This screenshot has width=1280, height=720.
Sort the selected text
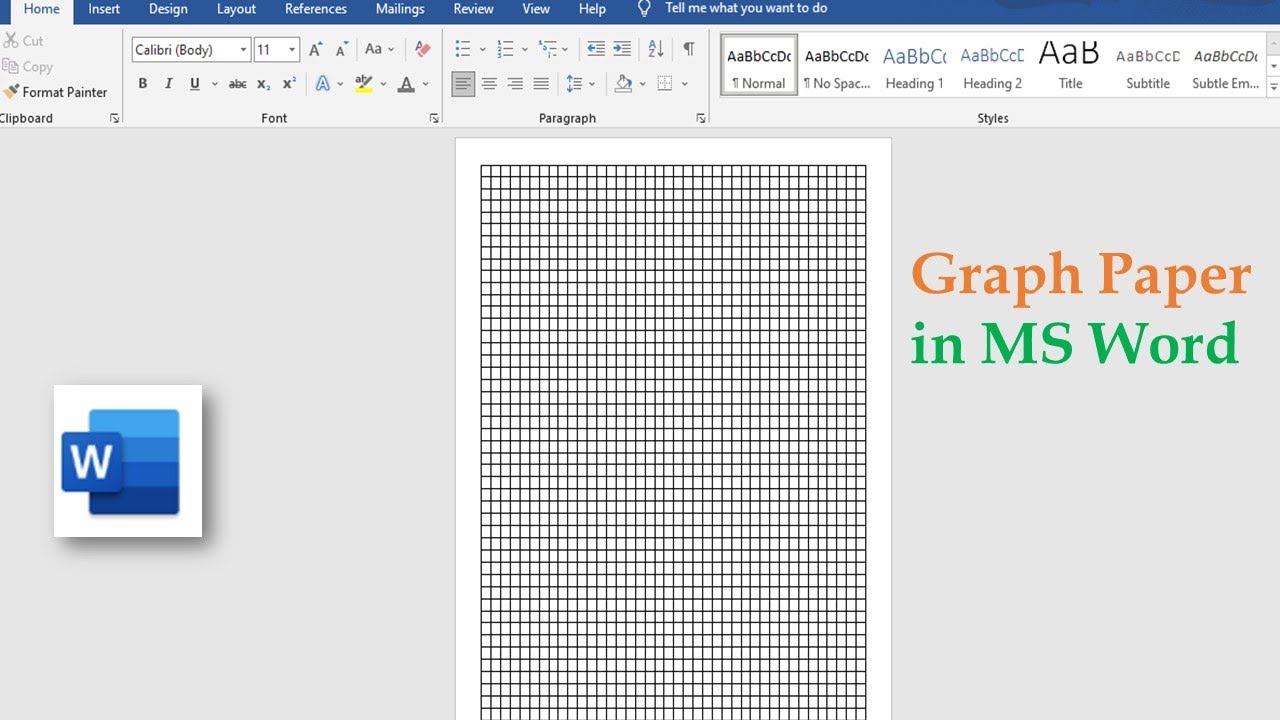click(656, 49)
